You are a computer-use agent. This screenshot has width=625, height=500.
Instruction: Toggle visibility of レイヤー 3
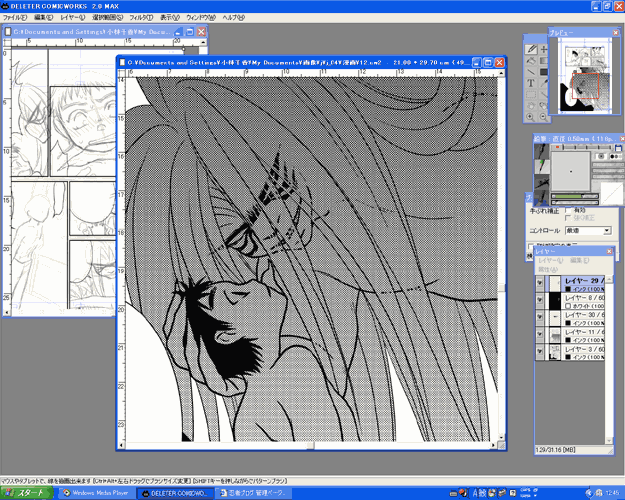[539, 352]
